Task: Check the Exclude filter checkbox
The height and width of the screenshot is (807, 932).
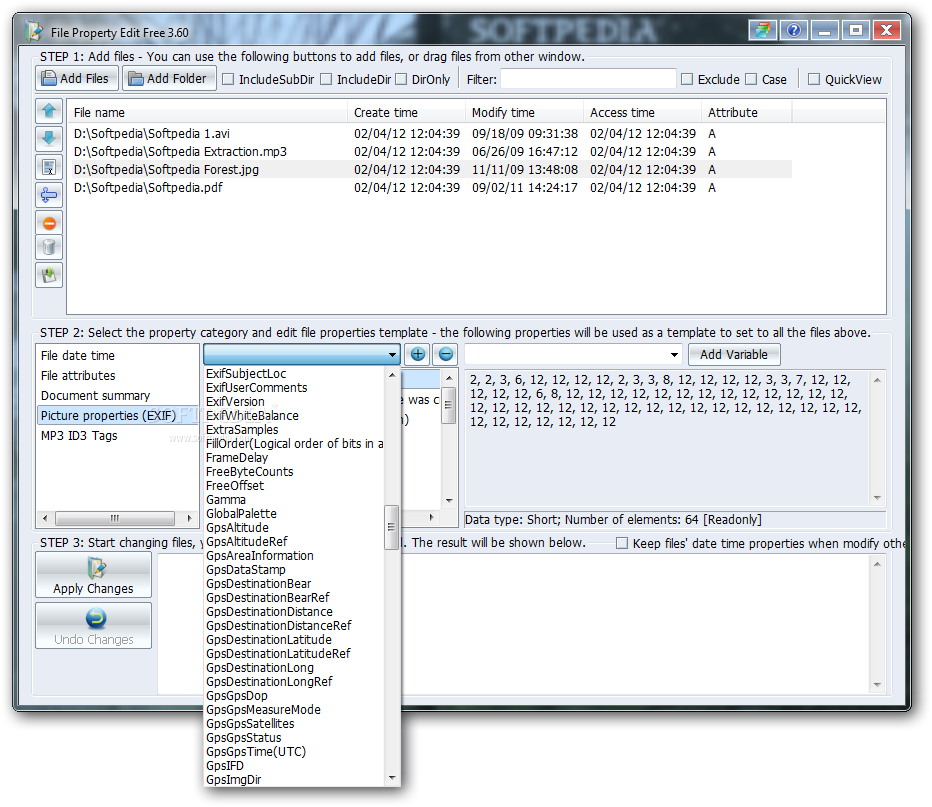Action: [687, 79]
